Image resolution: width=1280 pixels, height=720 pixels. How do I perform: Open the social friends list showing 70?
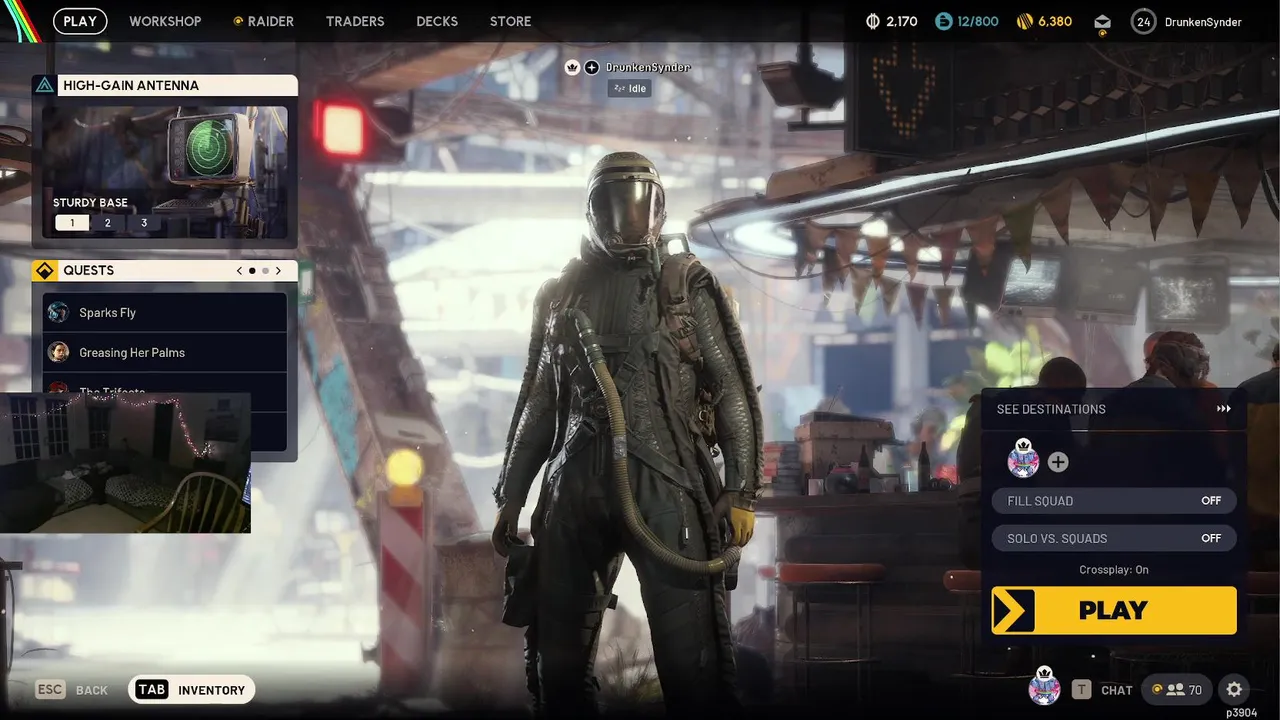(1177, 690)
